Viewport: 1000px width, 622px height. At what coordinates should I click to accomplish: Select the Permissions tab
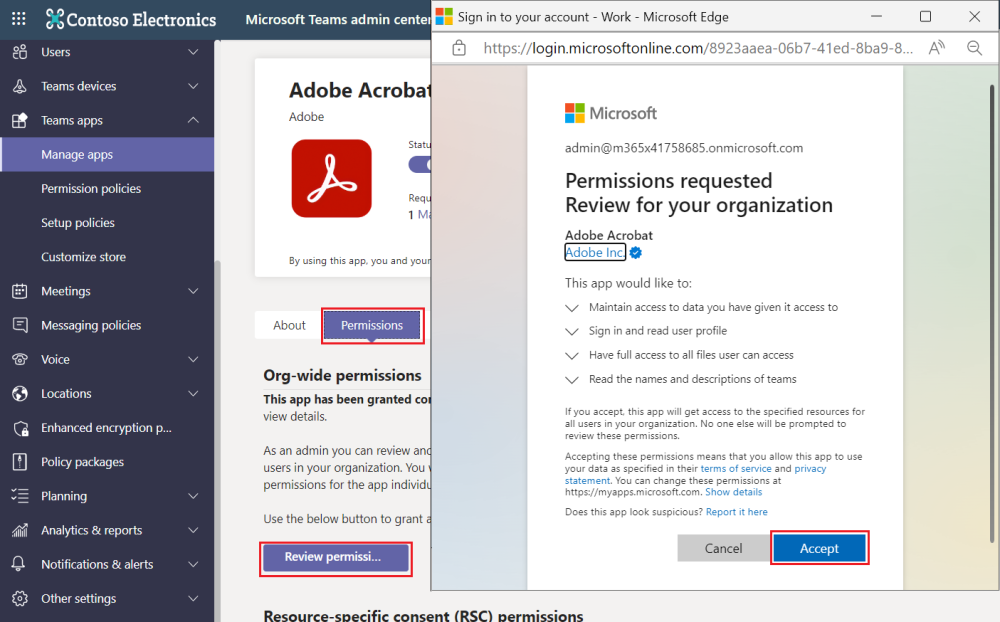pos(372,325)
